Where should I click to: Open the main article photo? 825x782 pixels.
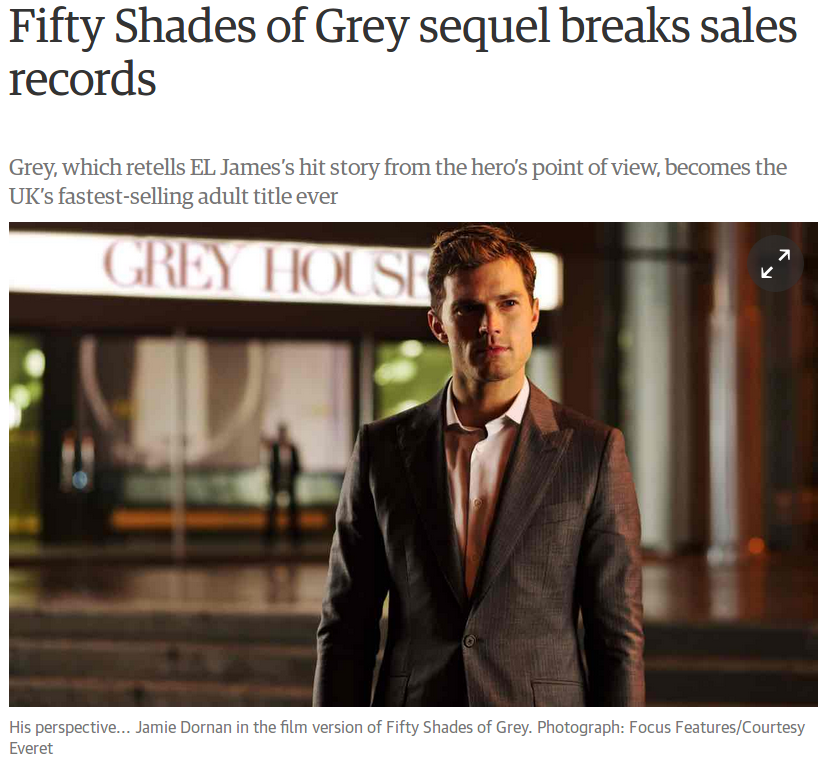(413, 464)
